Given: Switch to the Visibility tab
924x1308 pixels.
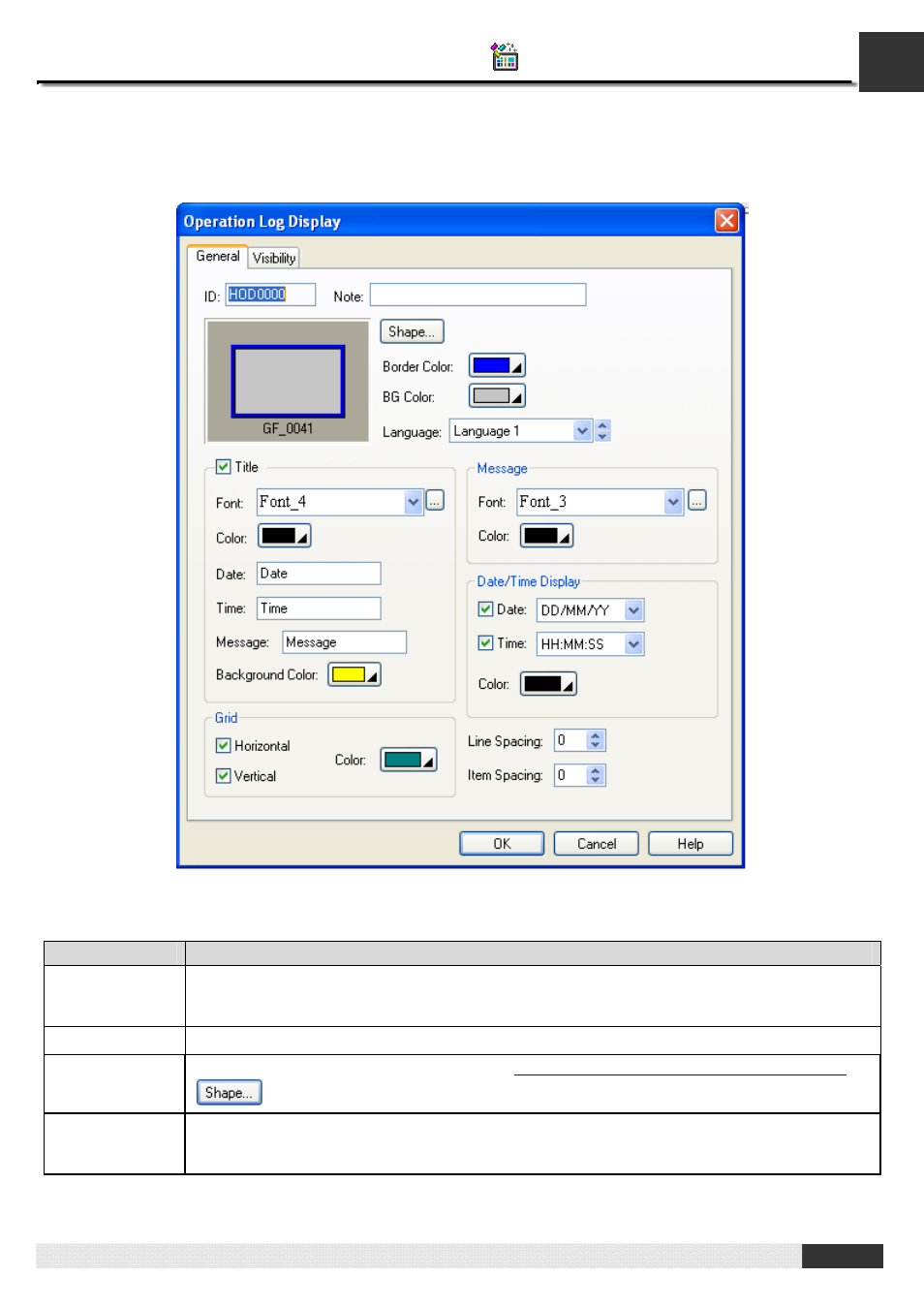Looking at the screenshot, I should pos(274,258).
